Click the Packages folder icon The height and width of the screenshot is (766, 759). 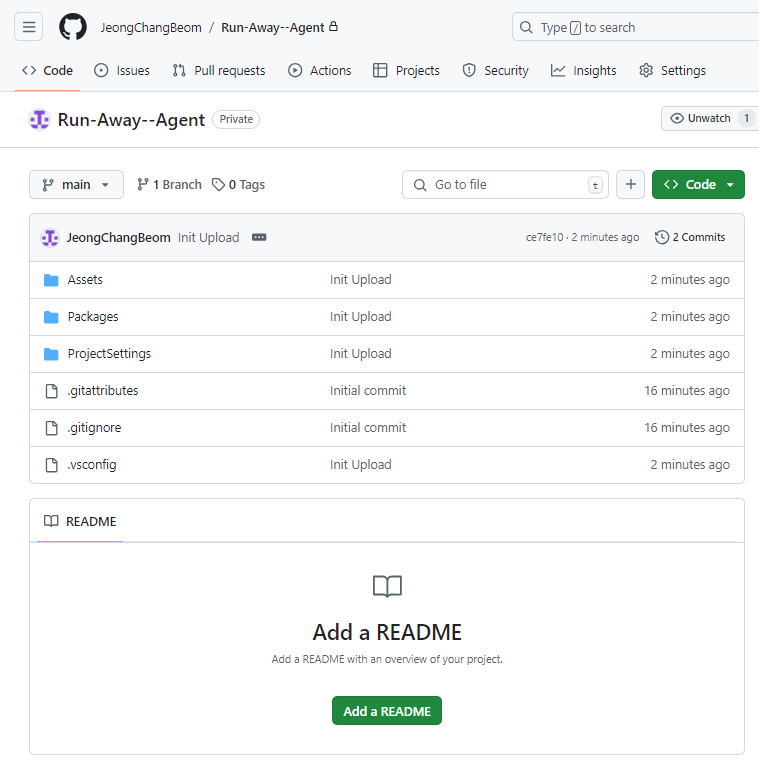pyautogui.click(x=51, y=317)
